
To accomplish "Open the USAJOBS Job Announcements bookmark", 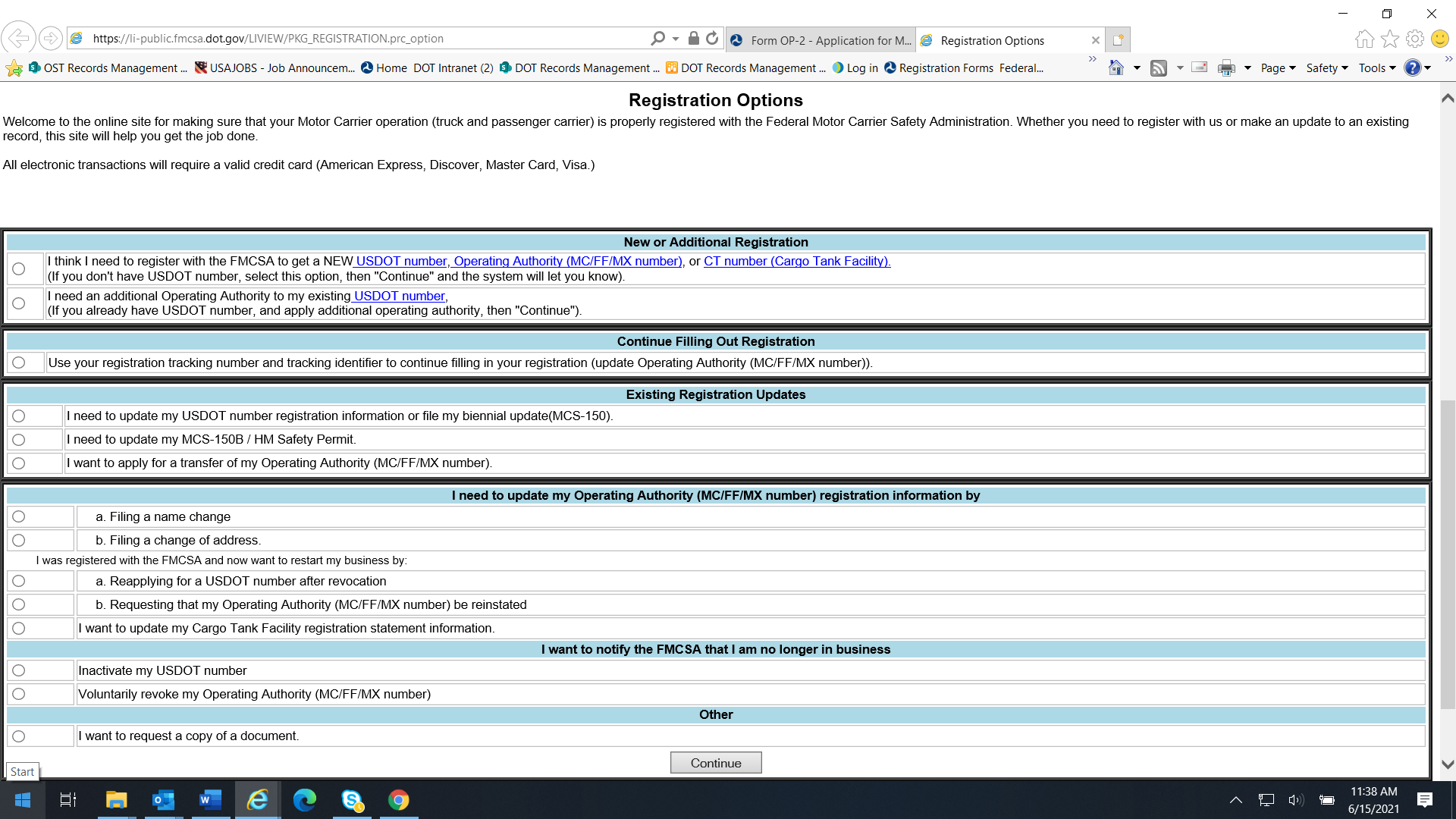I will click(275, 68).
